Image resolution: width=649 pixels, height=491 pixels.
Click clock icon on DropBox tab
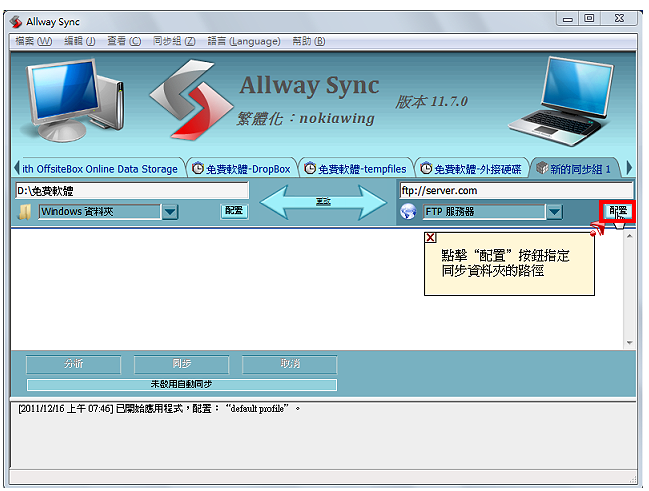(198, 168)
